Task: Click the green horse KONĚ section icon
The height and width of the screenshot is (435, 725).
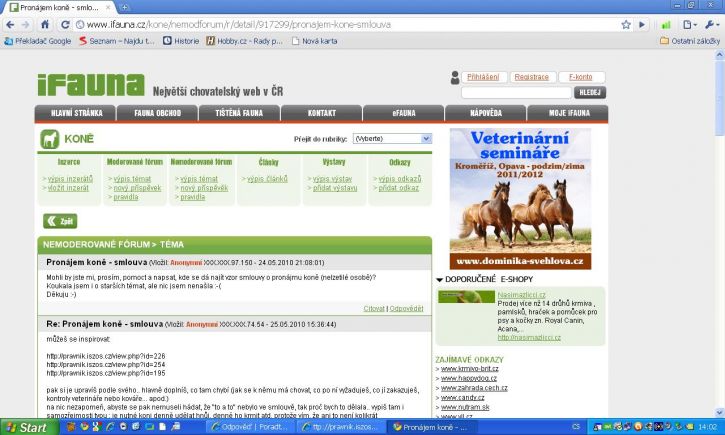Action: [x=49, y=139]
